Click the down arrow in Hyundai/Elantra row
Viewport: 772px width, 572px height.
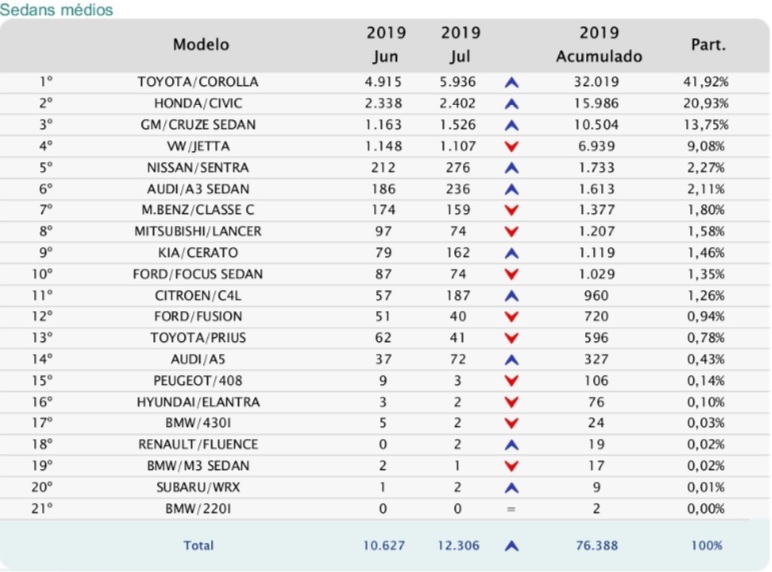point(512,402)
